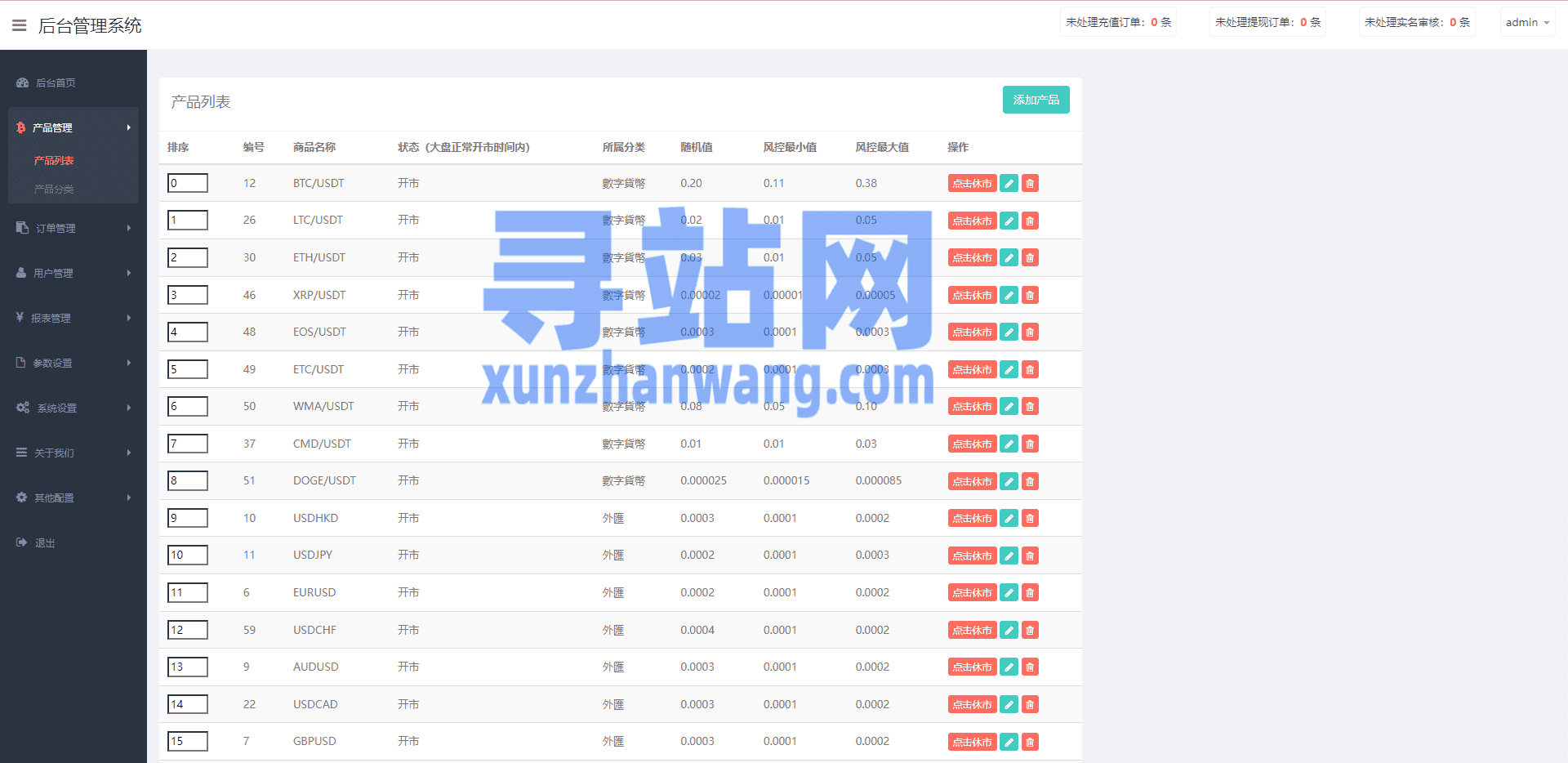
Task: Edit USDCAD pencil icon
Action: [1009, 705]
